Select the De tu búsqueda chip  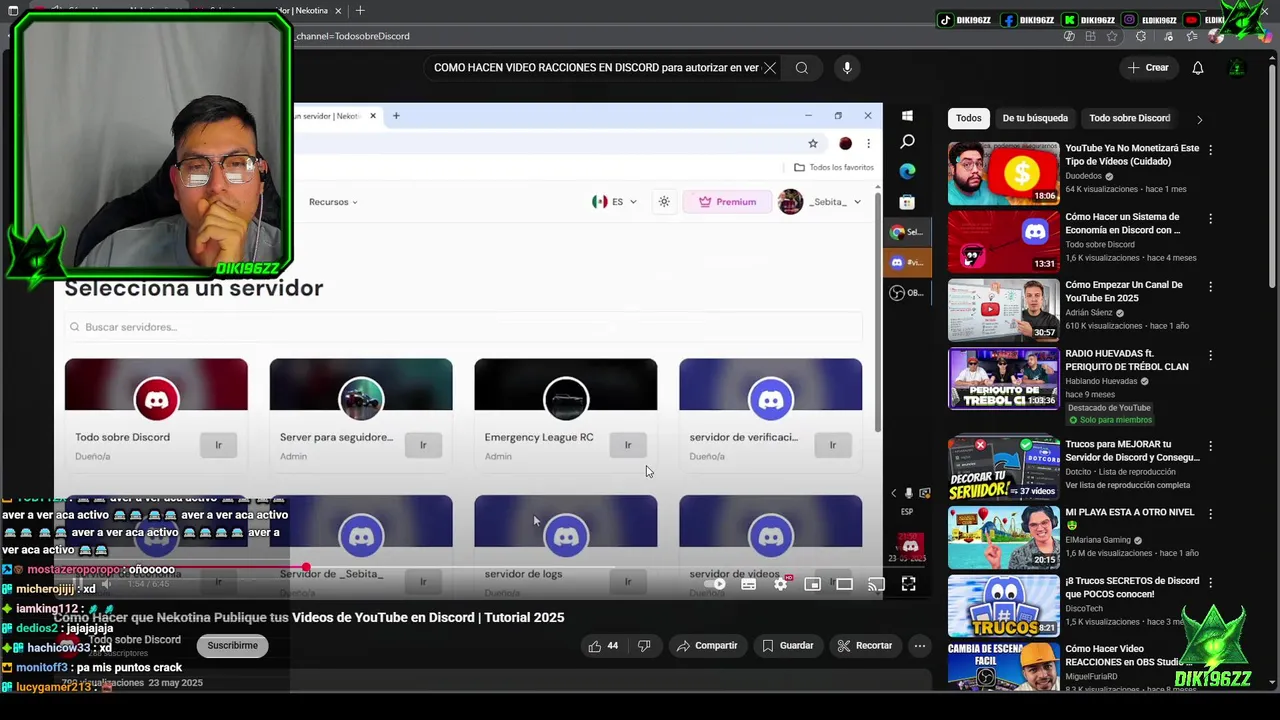(1035, 118)
